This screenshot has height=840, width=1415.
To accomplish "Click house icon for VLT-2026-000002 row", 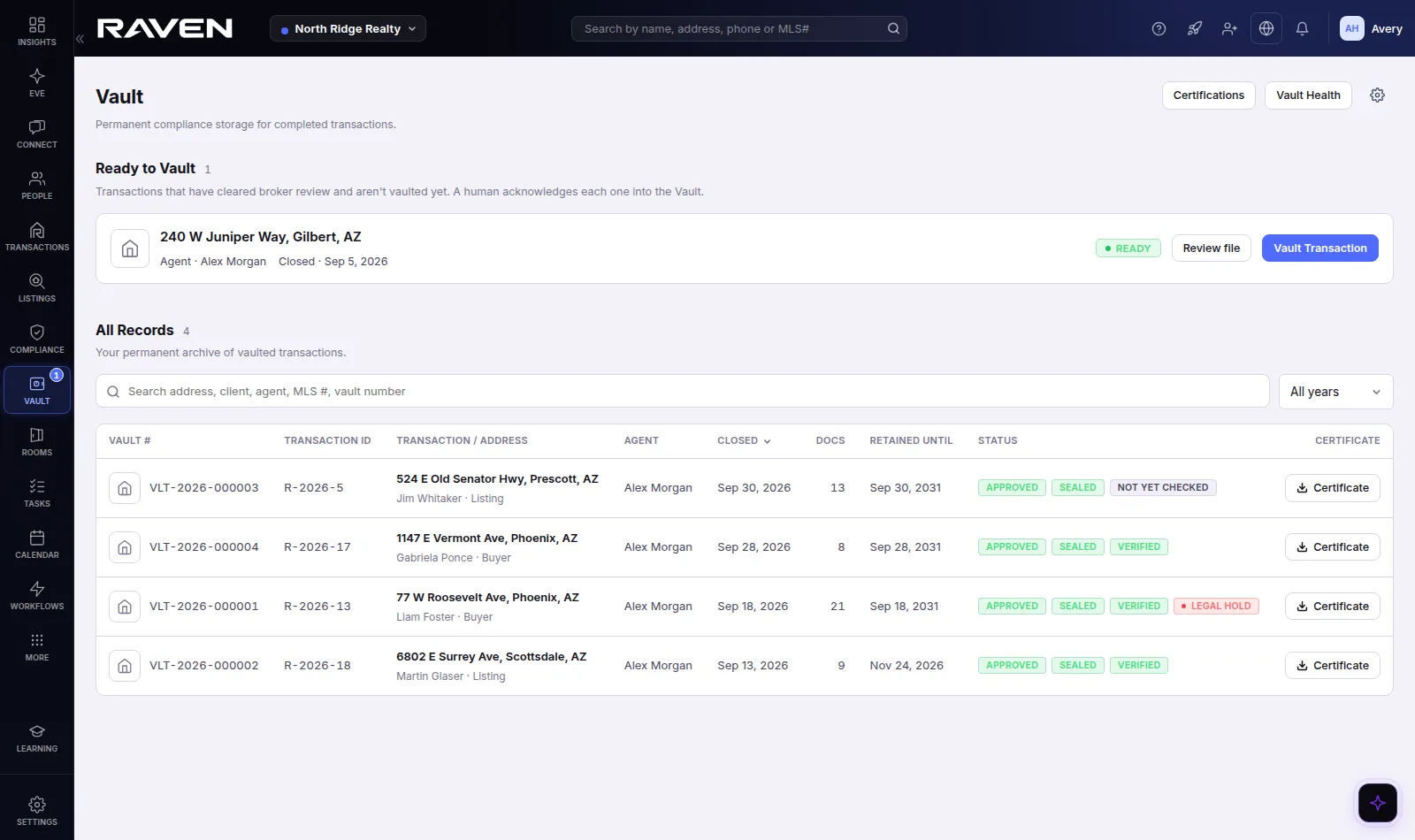I will point(125,666).
